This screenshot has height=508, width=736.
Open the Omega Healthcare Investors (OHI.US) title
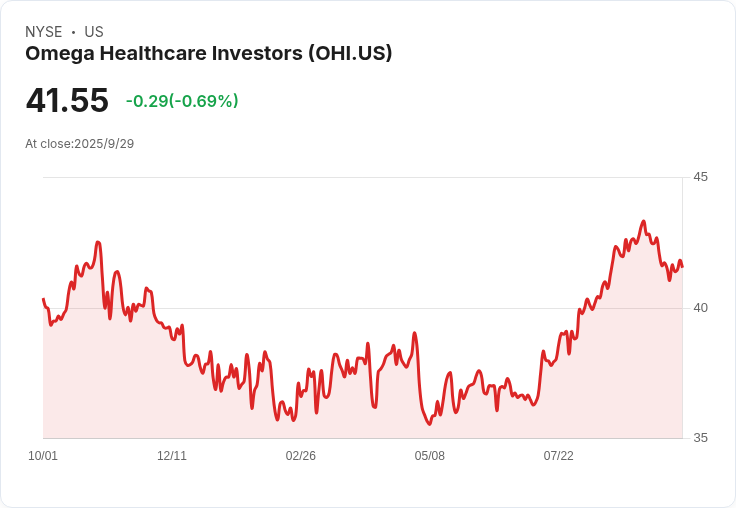point(208,54)
